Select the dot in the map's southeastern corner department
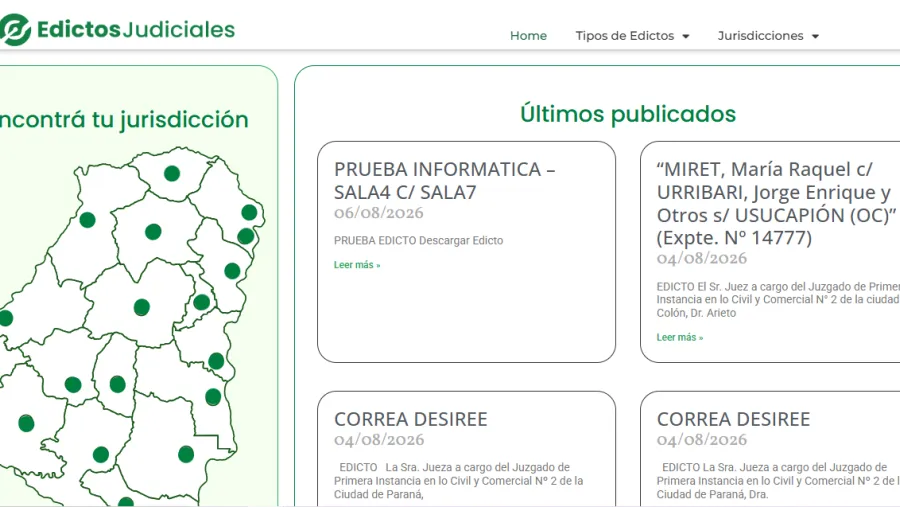The height and width of the screenshot is (507, 900). pos(186,454)
